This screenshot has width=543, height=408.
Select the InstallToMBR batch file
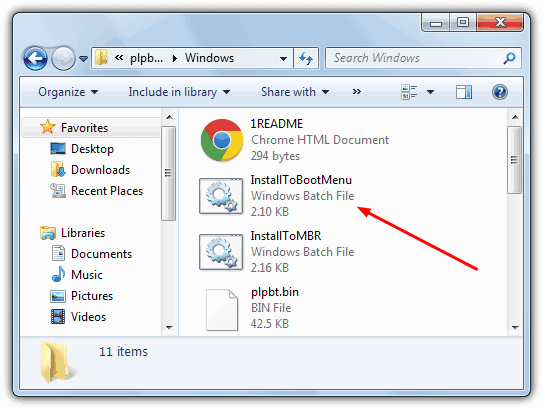tap(277, 252)
